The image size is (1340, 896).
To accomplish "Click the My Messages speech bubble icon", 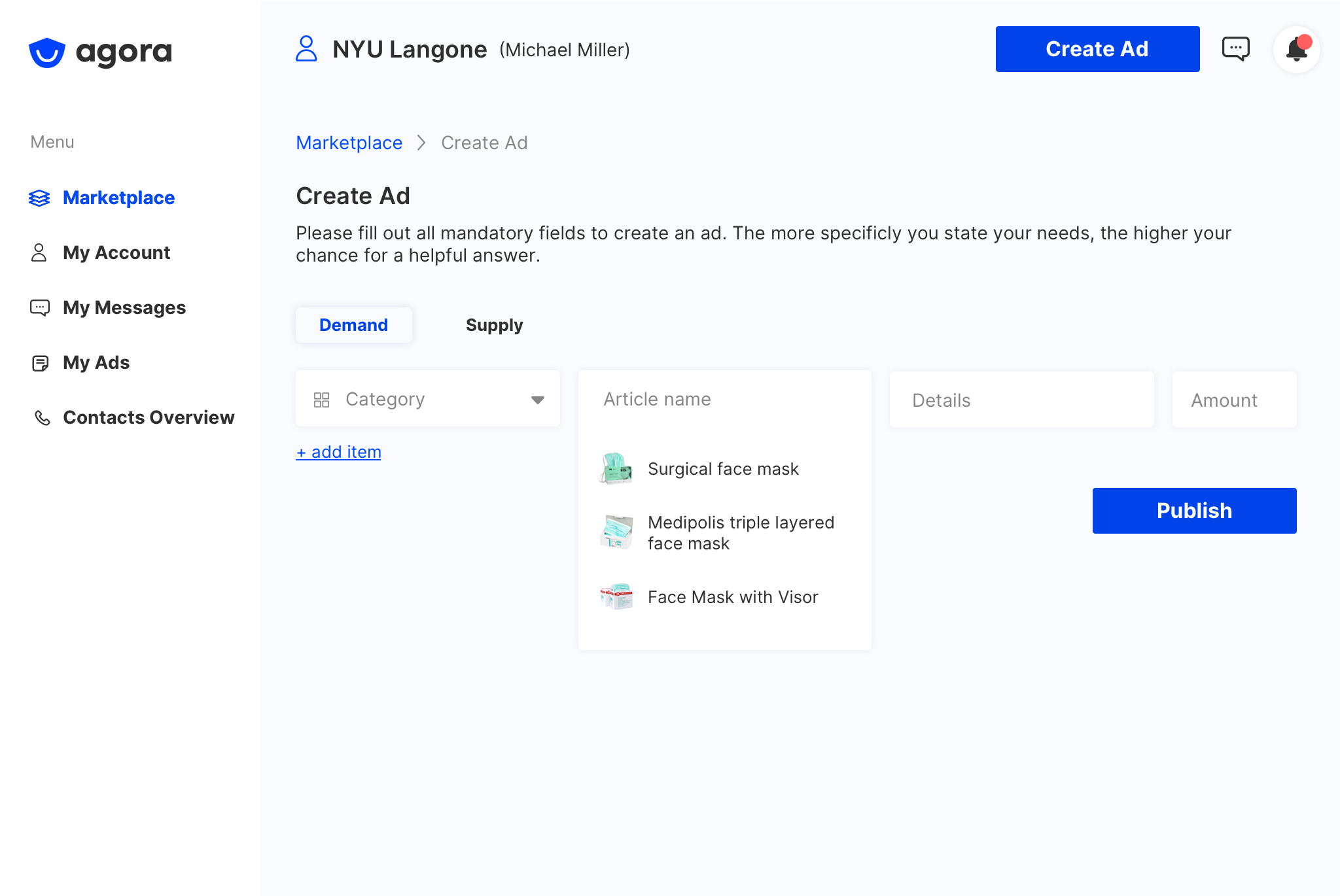I will (40, 308).
